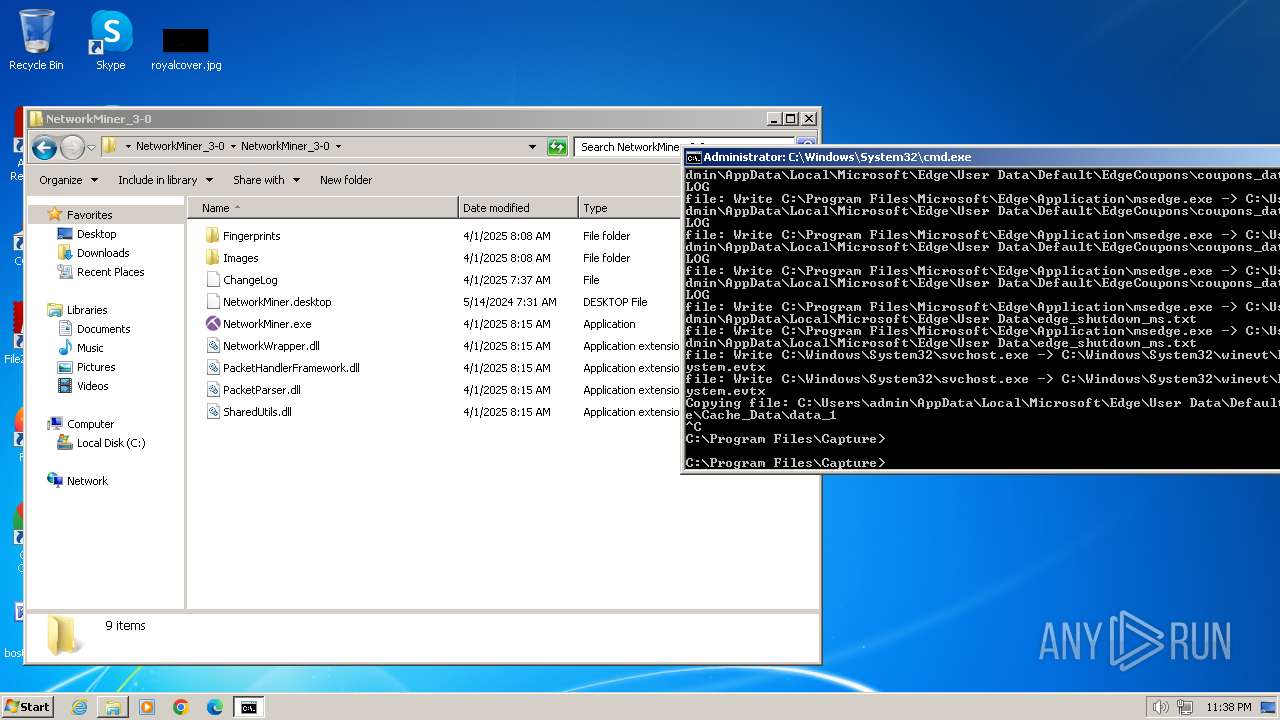Image resolution: width=1280 pixels, height=720 pixels.
Task: Focus the Search NetworkMiner field
Action: coord(630,147)
